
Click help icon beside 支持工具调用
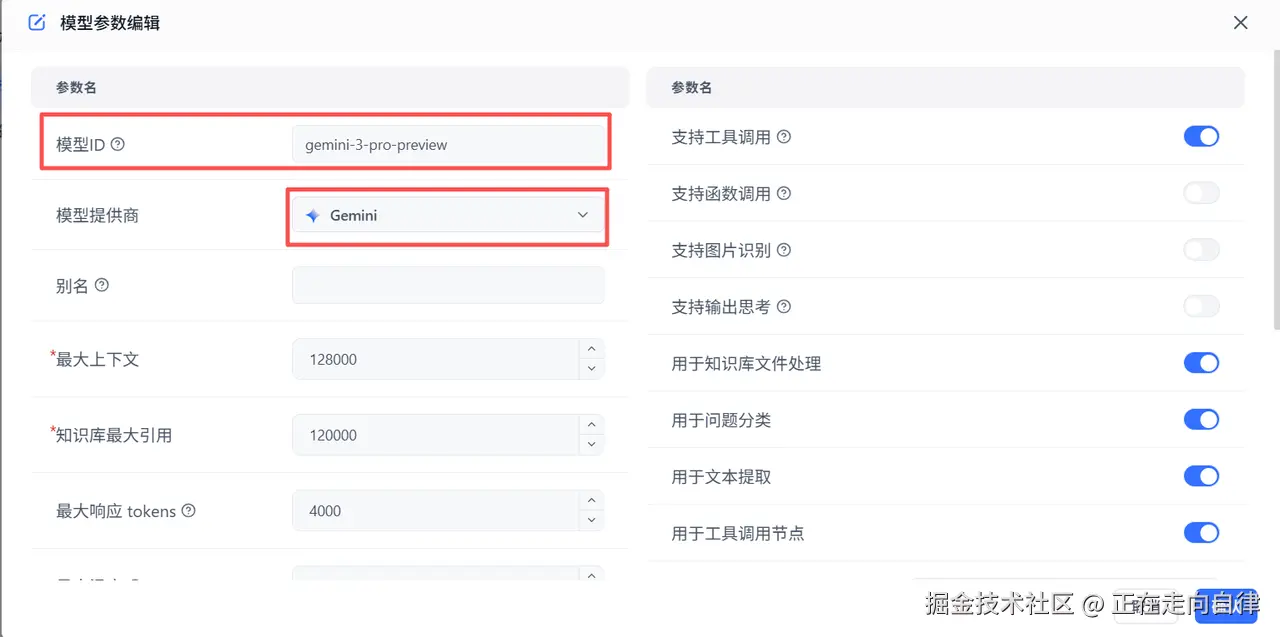tap(784, 137)
